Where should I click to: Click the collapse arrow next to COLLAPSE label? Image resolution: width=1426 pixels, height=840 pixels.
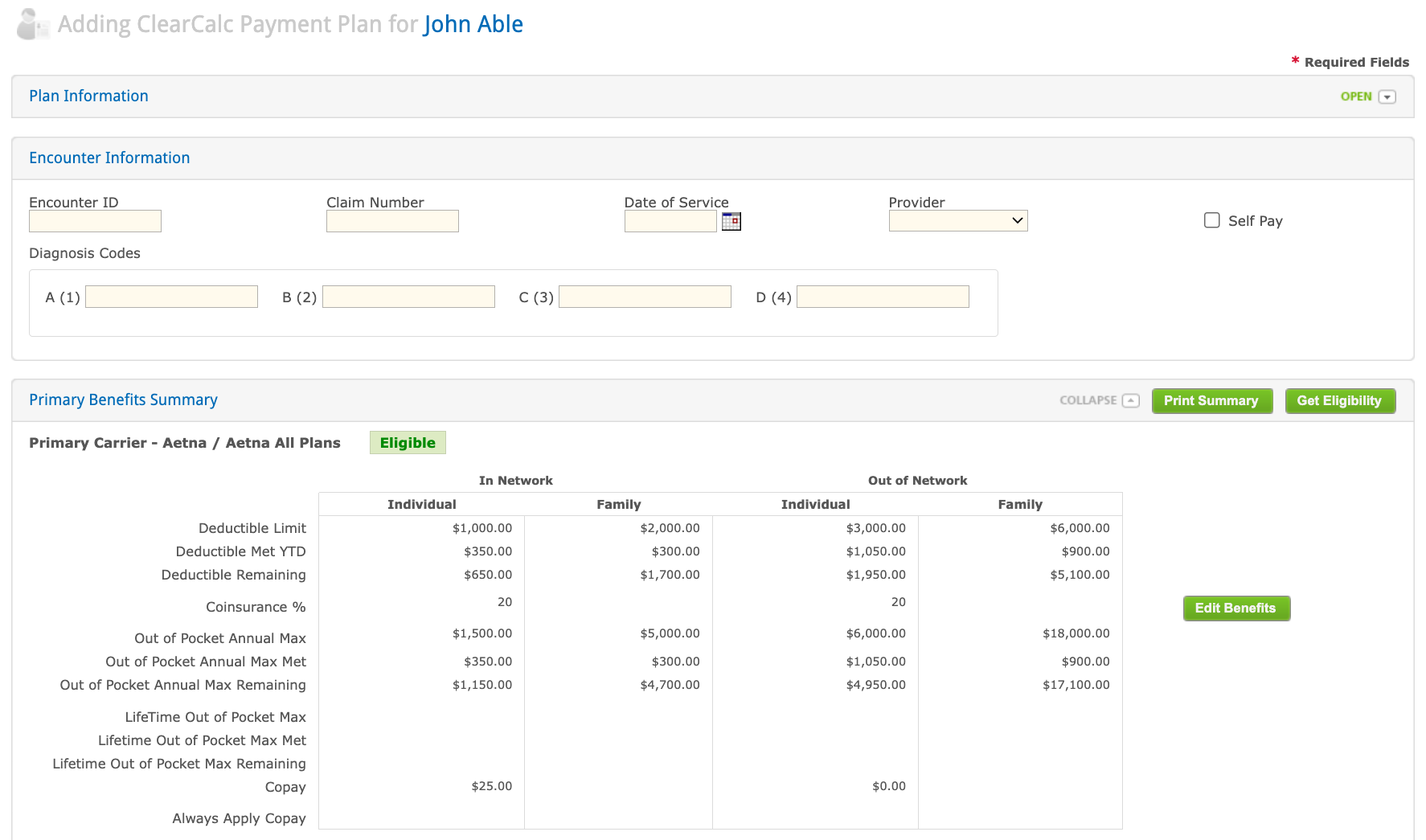[x=1132, y=400]
